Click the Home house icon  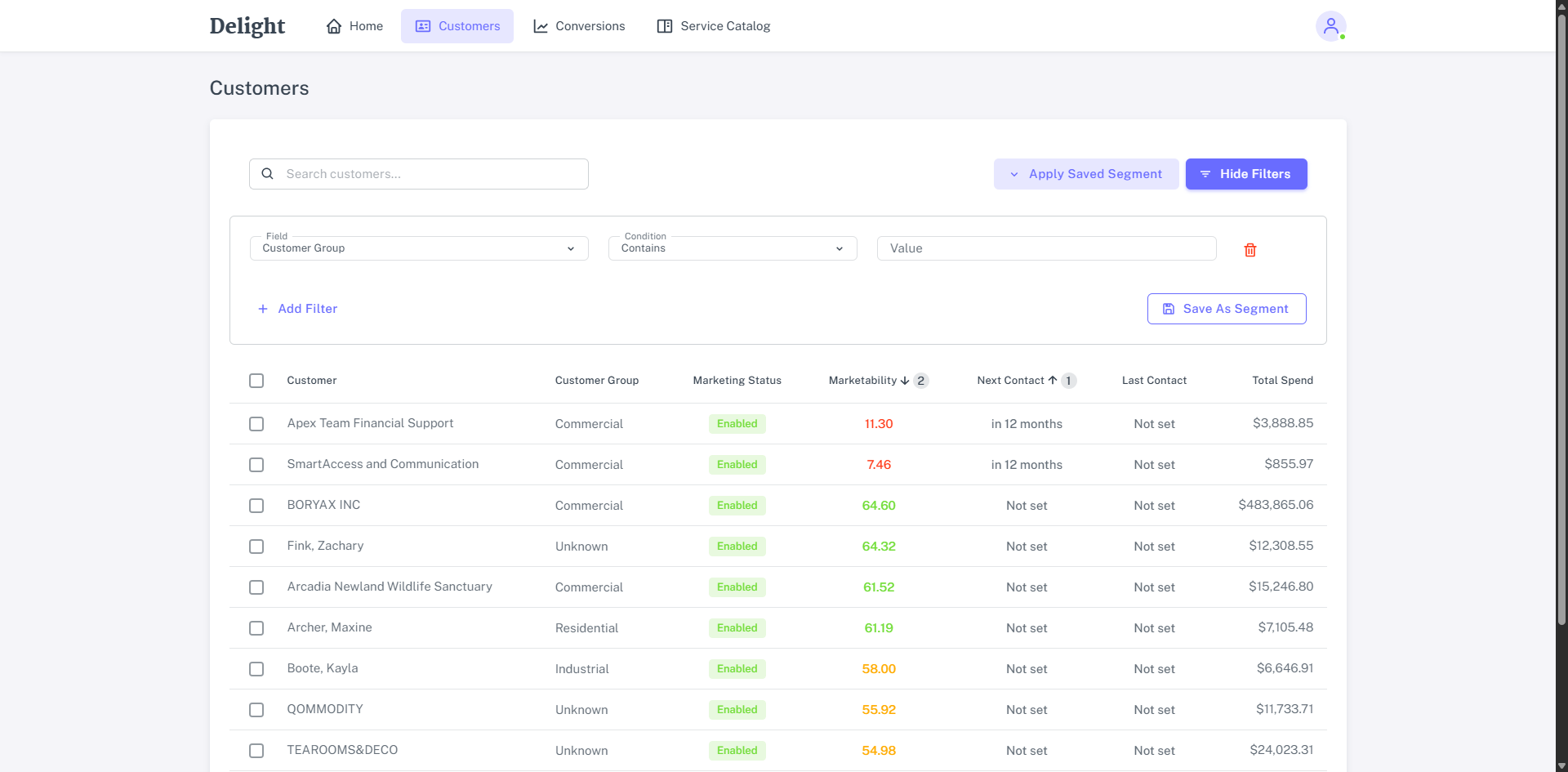334,26
